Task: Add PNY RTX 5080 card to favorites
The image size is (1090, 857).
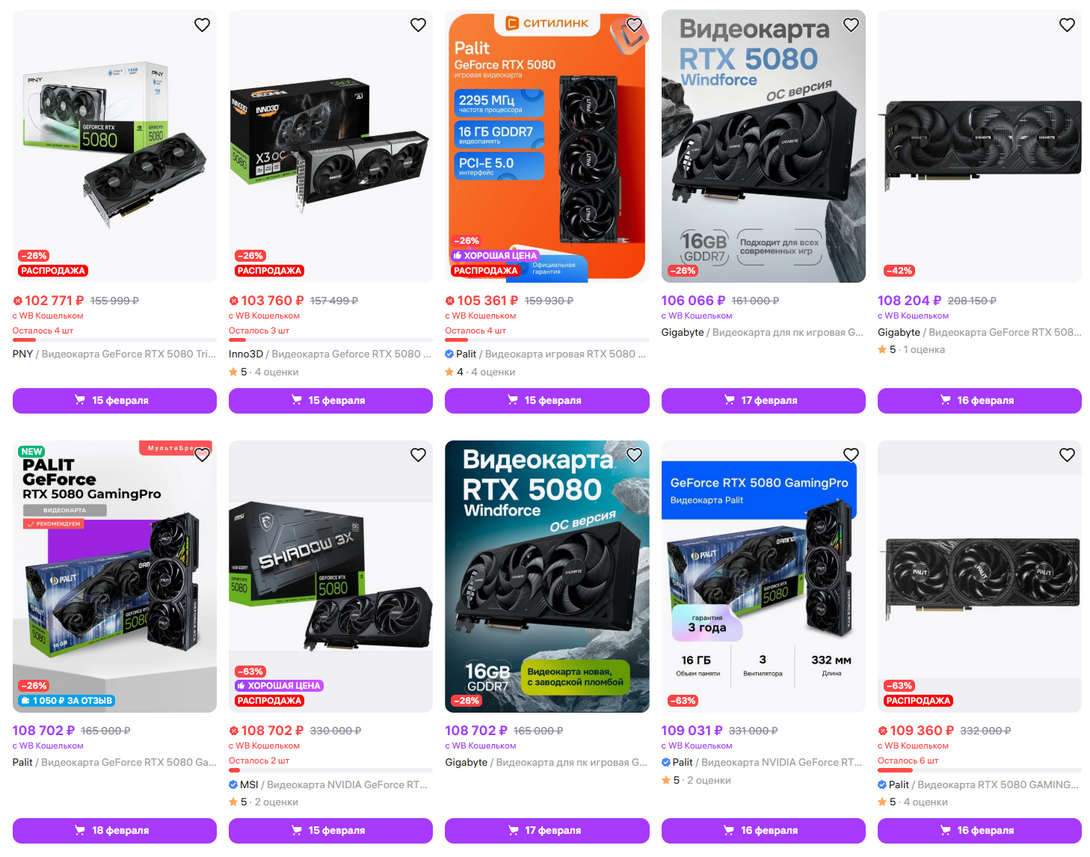Action: [202, 25]
